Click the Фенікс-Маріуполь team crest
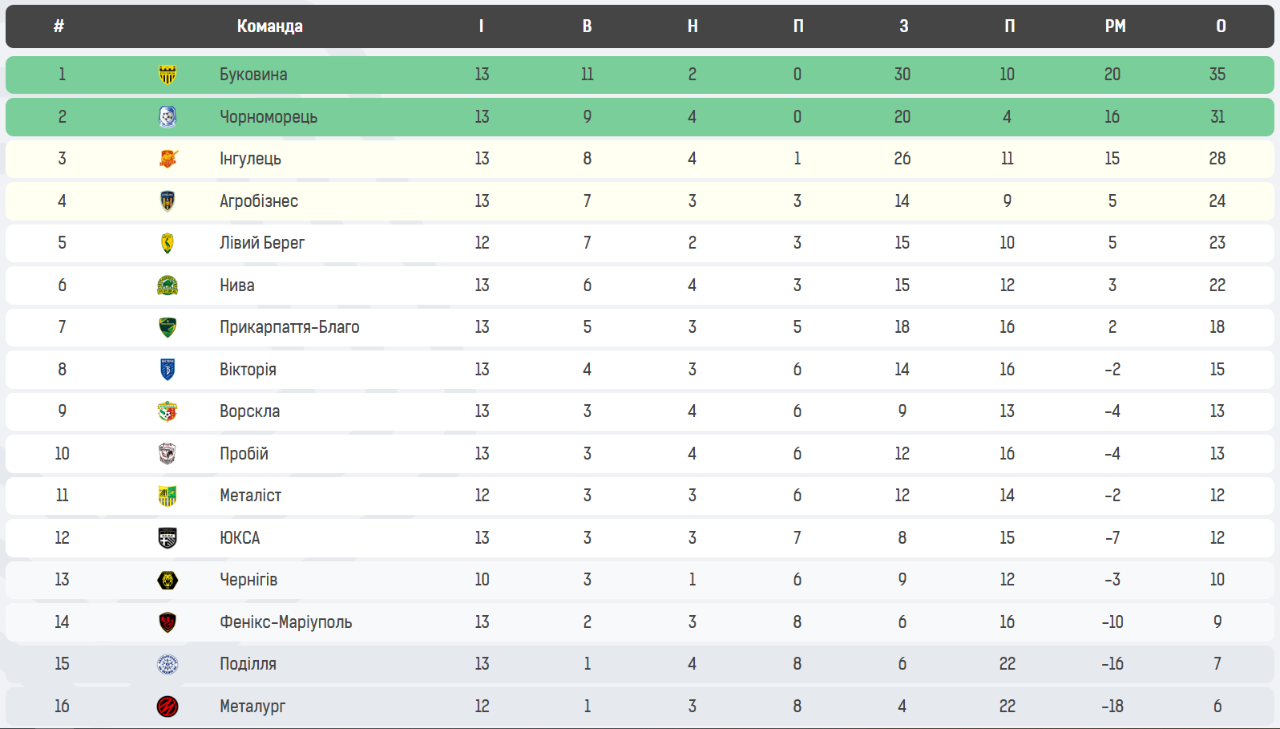The height and width of the screenshot is (729, 1280). pyautogui.click(x=168, y=622)
